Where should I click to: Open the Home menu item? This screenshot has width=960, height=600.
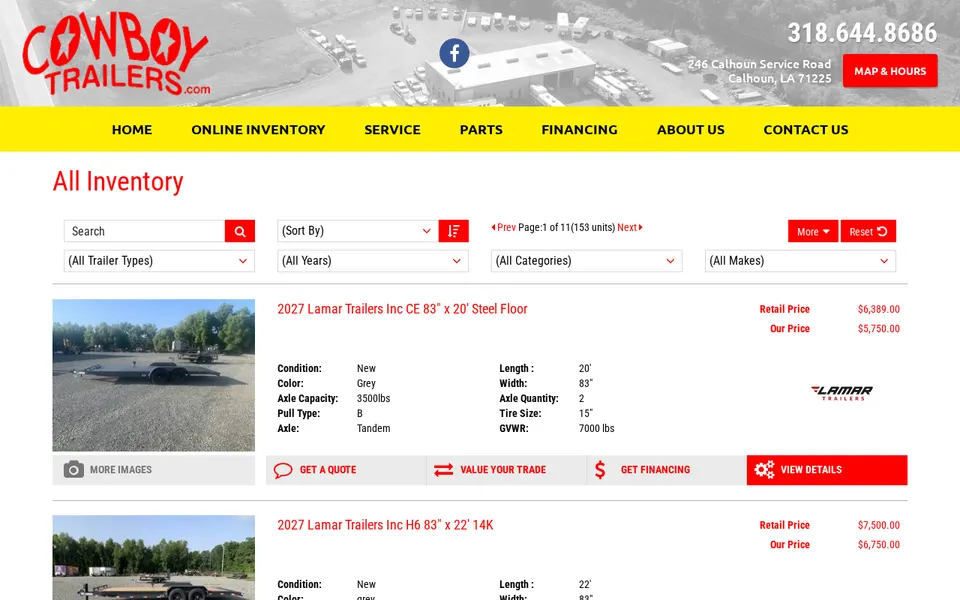pyautogui.click(x=132, y=130)
